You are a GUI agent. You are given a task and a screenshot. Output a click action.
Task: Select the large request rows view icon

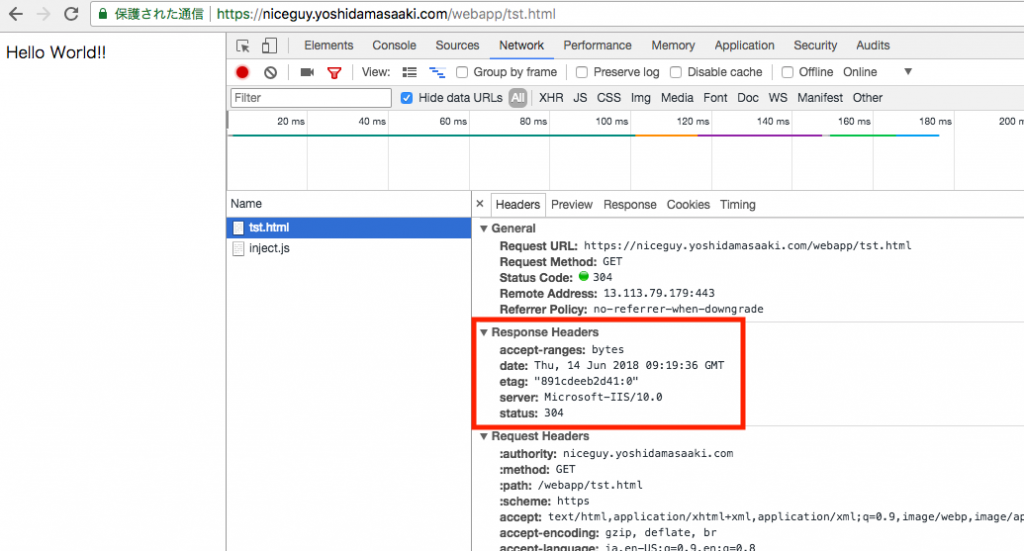click(409, 72)
